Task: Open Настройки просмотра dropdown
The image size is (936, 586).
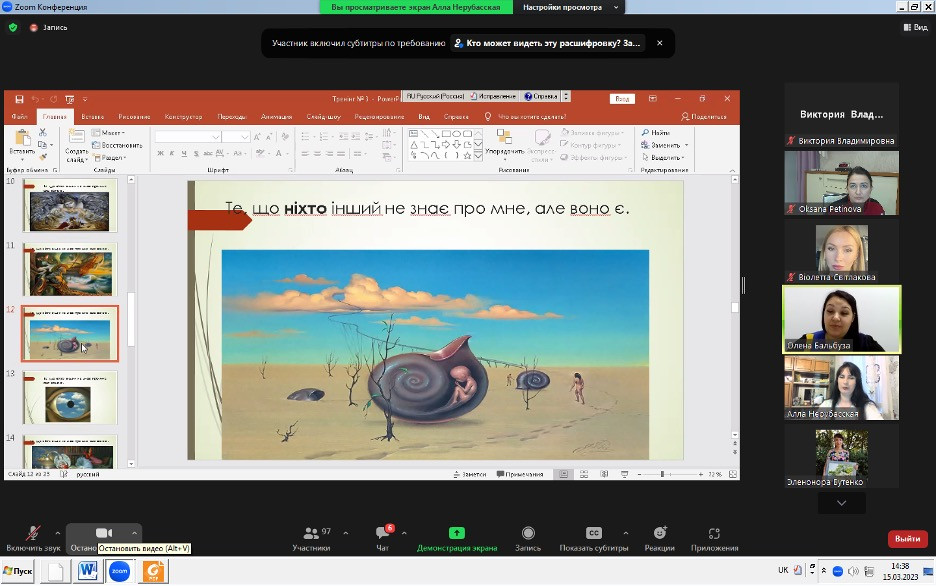Action: [569, 7]
